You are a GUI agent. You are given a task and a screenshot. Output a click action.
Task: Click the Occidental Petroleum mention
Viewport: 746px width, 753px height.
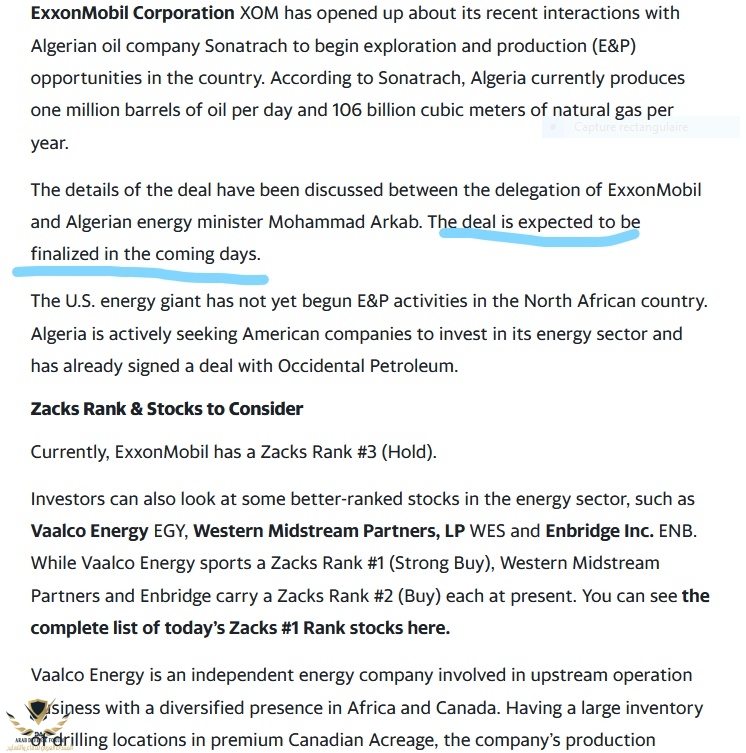tap(367, 366)
